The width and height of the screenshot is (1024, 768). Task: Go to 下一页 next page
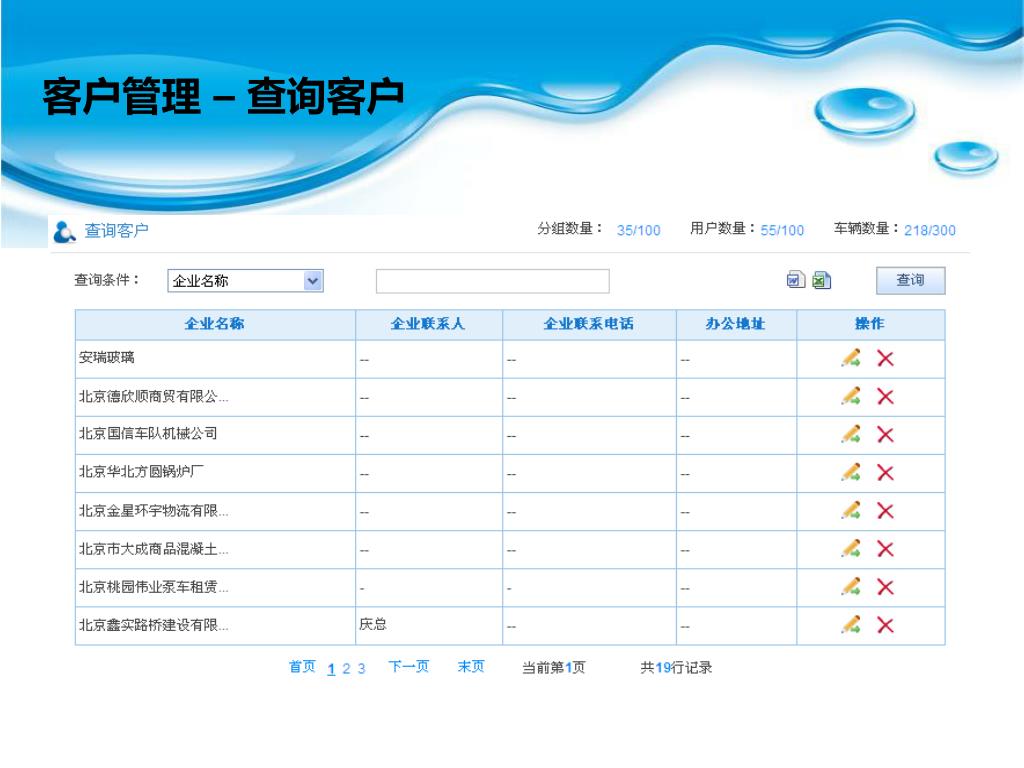click(x=408, y=667)
